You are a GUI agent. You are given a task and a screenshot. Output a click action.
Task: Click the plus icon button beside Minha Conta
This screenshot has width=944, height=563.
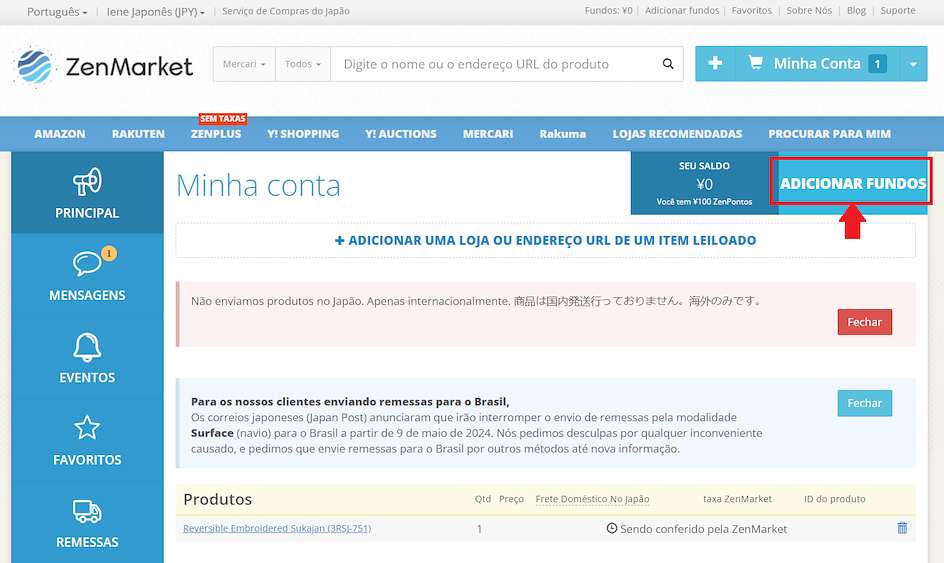715,64
